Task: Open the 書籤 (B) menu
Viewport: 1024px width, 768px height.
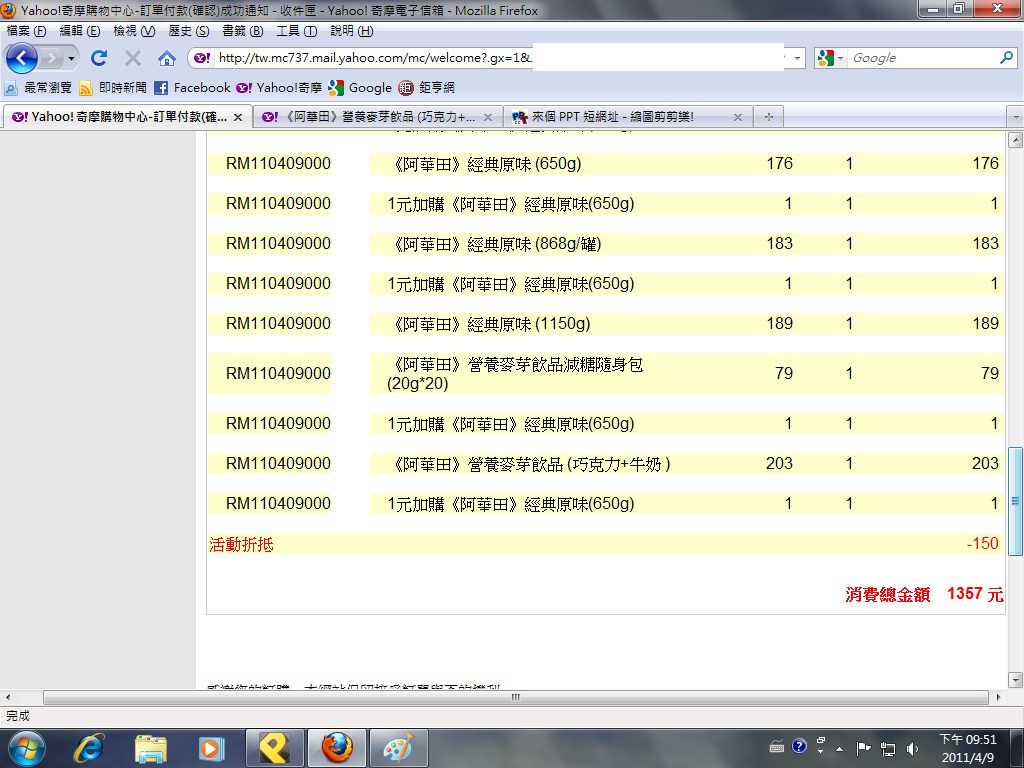Action: click(242, 31)
